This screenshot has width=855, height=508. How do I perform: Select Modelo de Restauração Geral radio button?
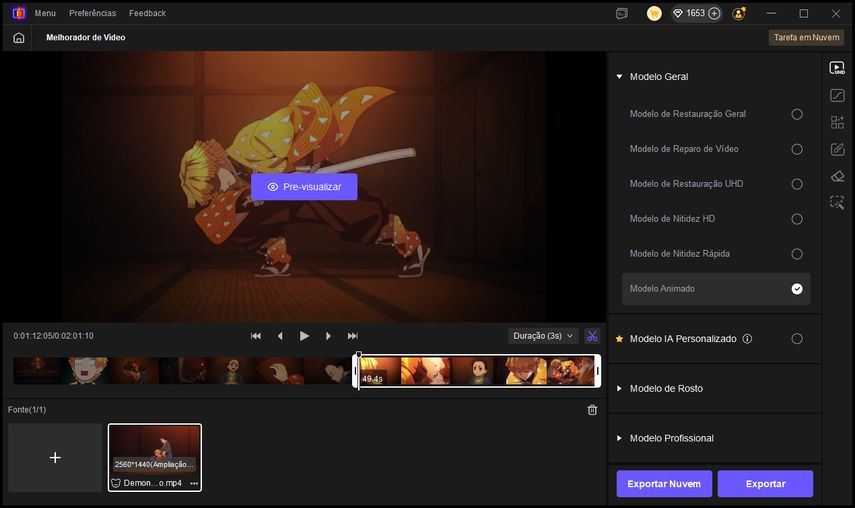pyautogui.click(x=796, y=114)
